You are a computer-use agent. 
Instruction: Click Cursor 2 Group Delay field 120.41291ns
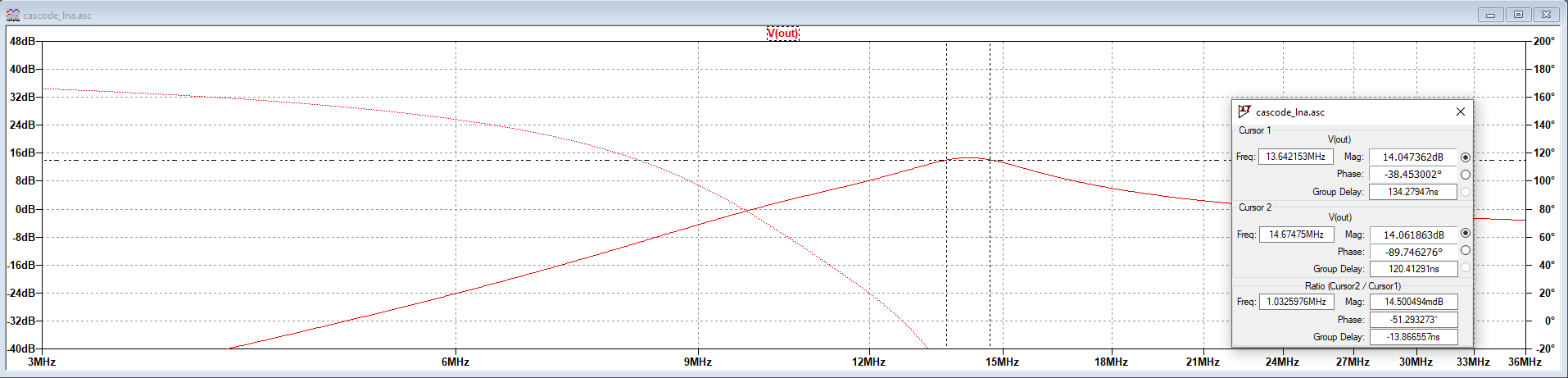[x=1413, y=269]
